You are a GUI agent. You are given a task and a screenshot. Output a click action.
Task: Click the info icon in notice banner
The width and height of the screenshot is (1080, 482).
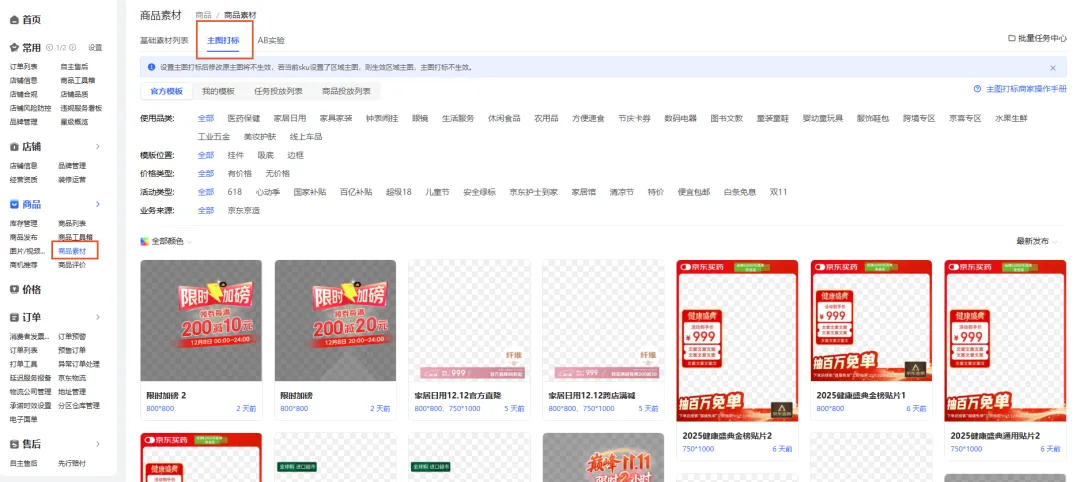[x=151, y=67]
